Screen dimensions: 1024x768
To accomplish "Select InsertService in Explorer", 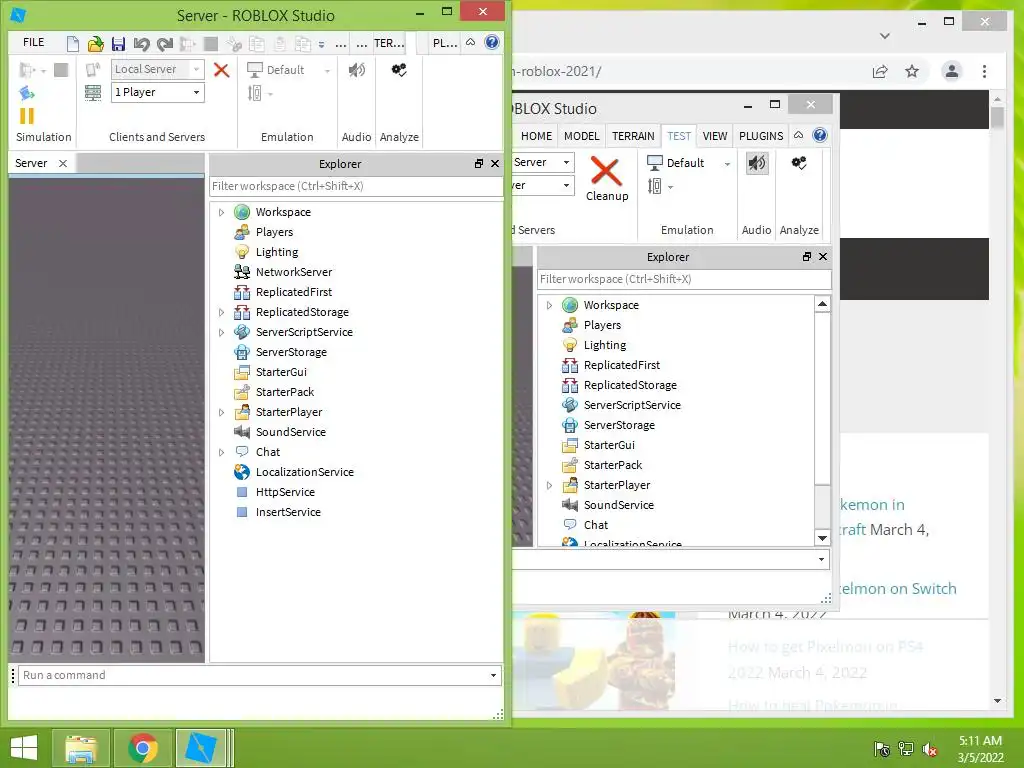I will (288, 513).
